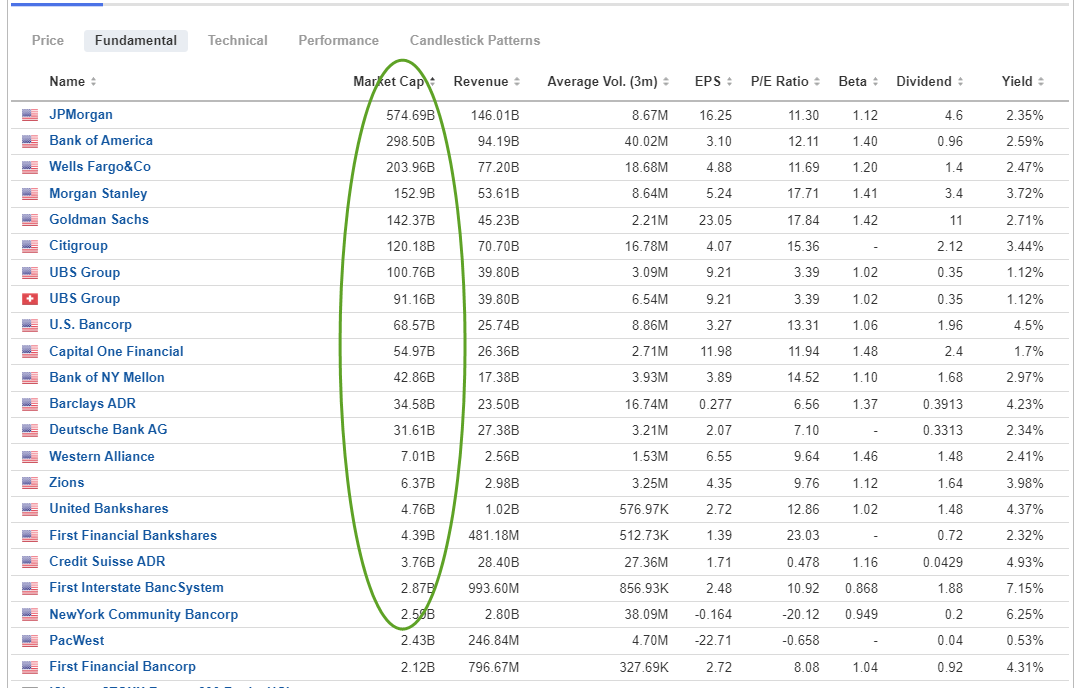Click the US flag beside Barclays ADR
Image resolution: width=1082 pixels, height=688 pixels.
click(x=30, y=404)
